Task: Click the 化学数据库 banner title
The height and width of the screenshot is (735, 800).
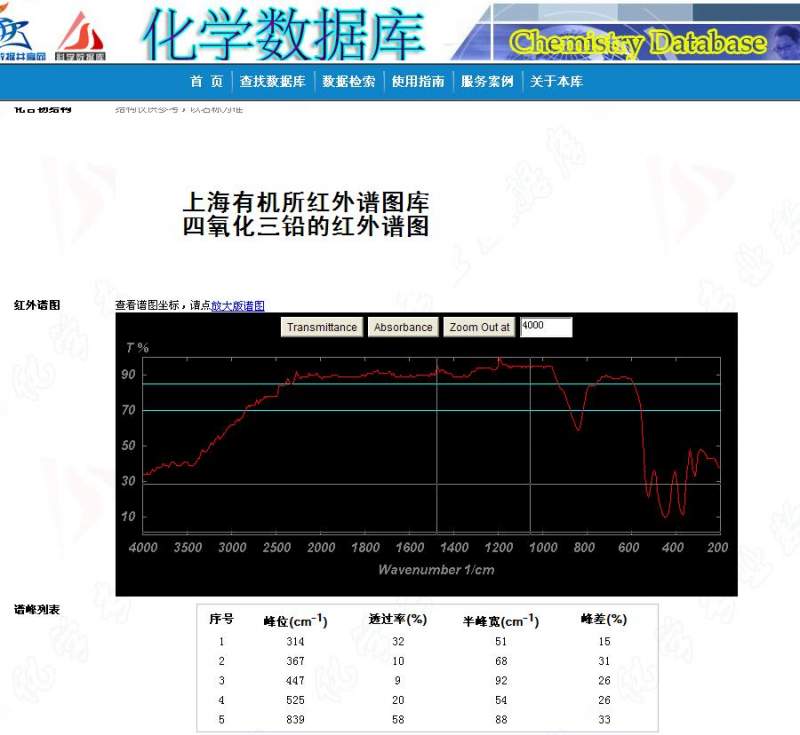Action: click(x=284, y=34)
